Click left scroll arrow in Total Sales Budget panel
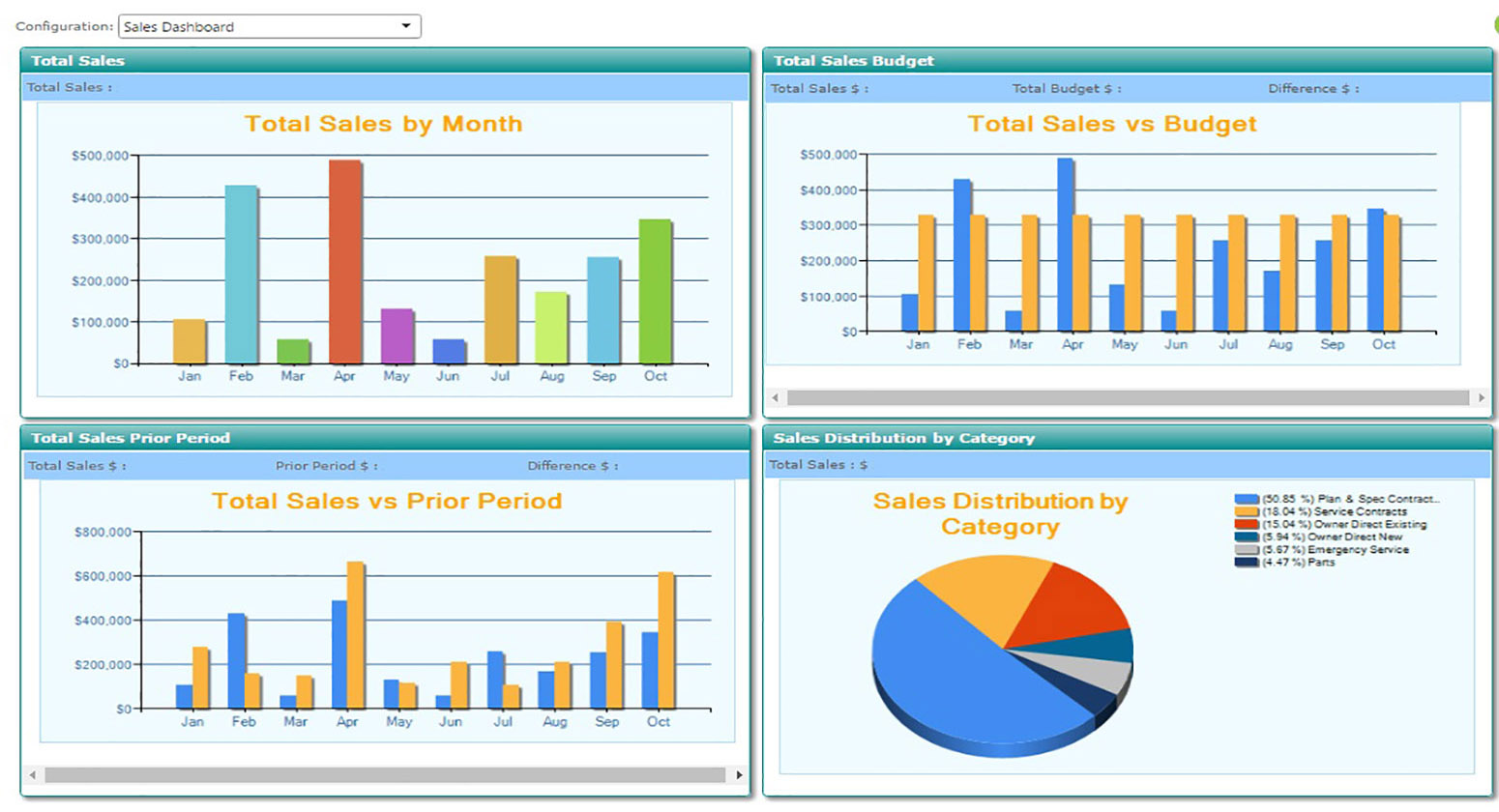Image resolution: width=1499 pixels, height=812 pixels. click(x=775, y=397)
